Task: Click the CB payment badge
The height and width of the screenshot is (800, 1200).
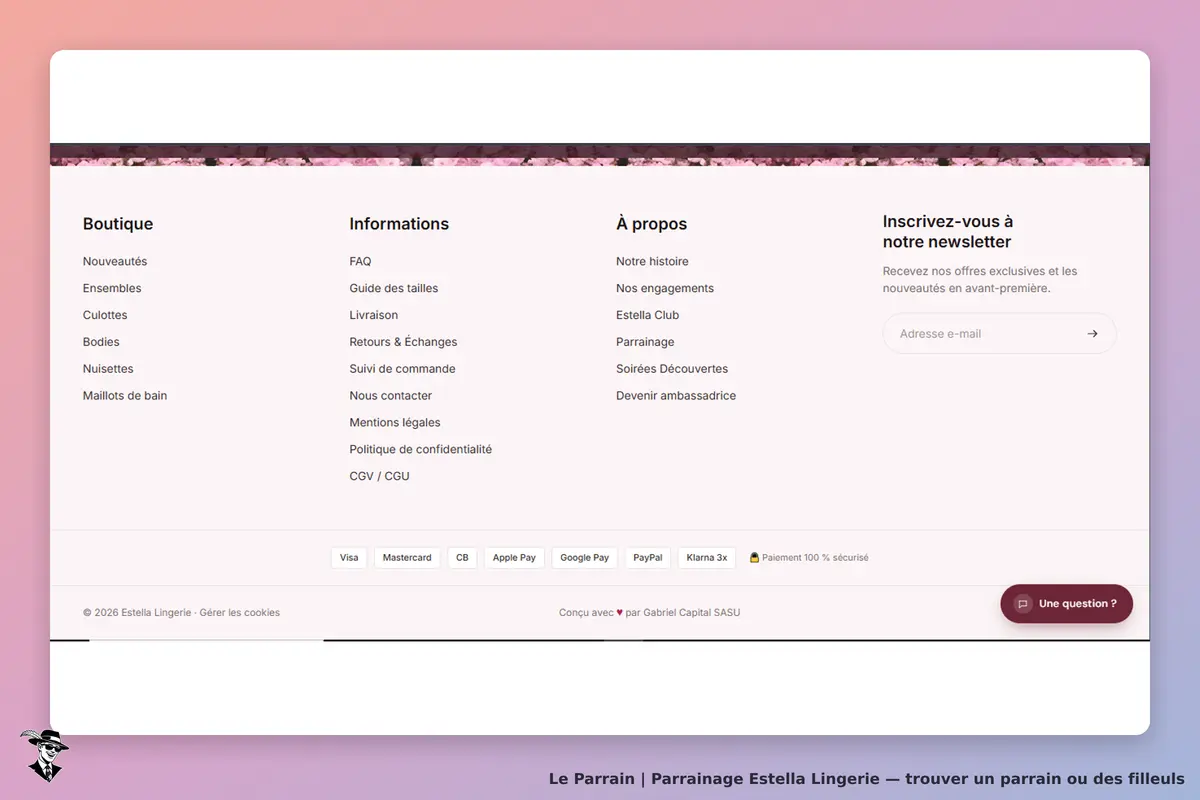Action: tap(462, 558)
